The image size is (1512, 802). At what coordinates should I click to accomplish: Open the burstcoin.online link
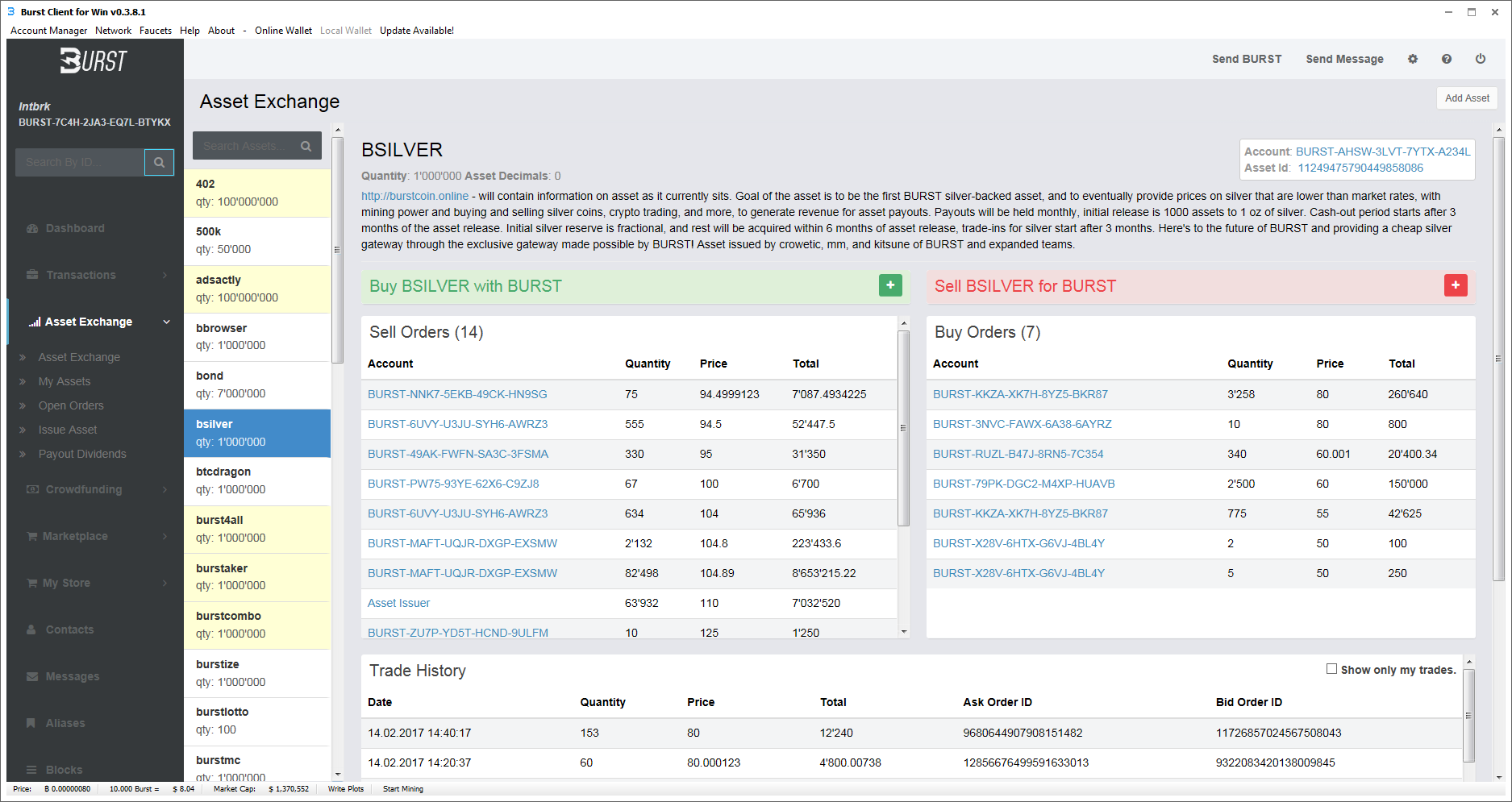[x=414, y=196]
